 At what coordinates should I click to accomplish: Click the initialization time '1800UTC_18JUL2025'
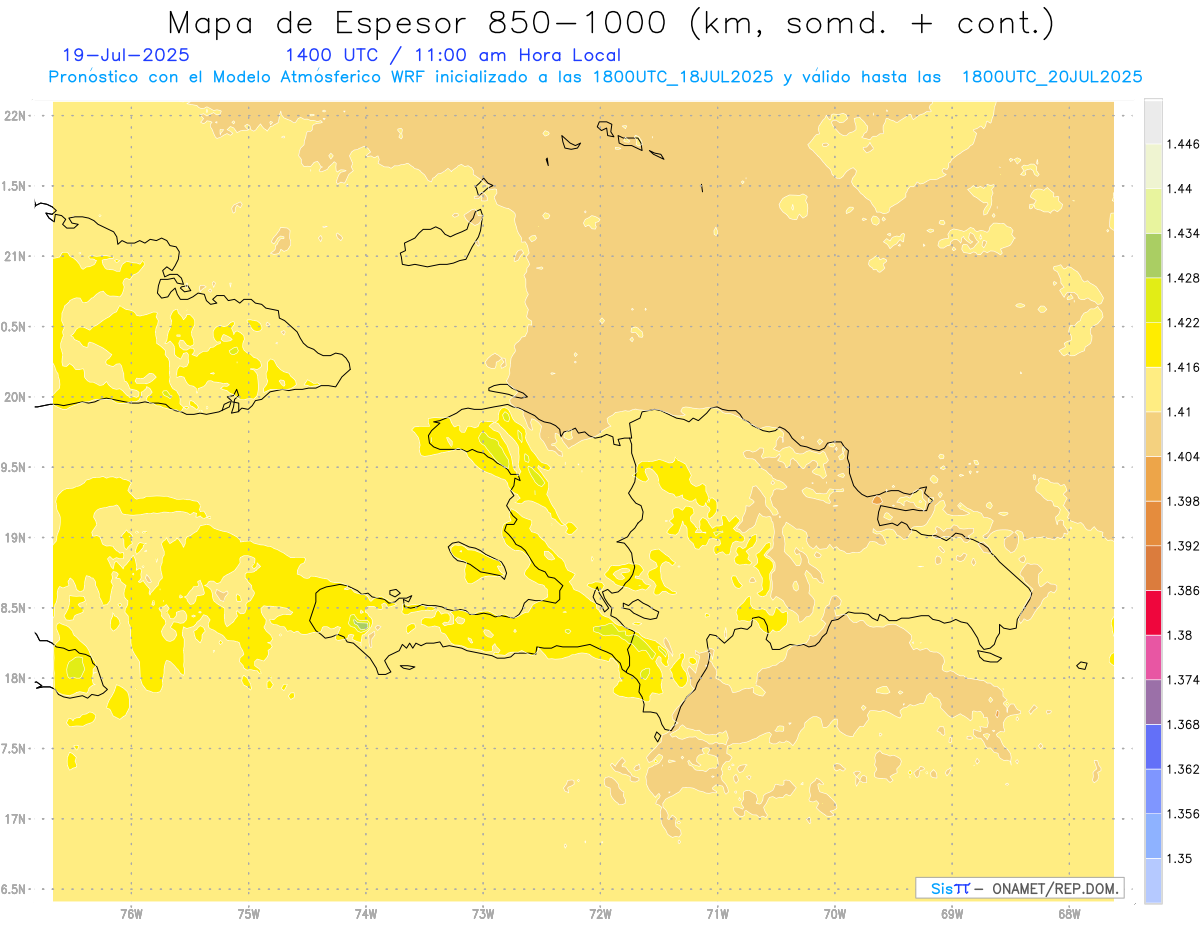[683, 77]
